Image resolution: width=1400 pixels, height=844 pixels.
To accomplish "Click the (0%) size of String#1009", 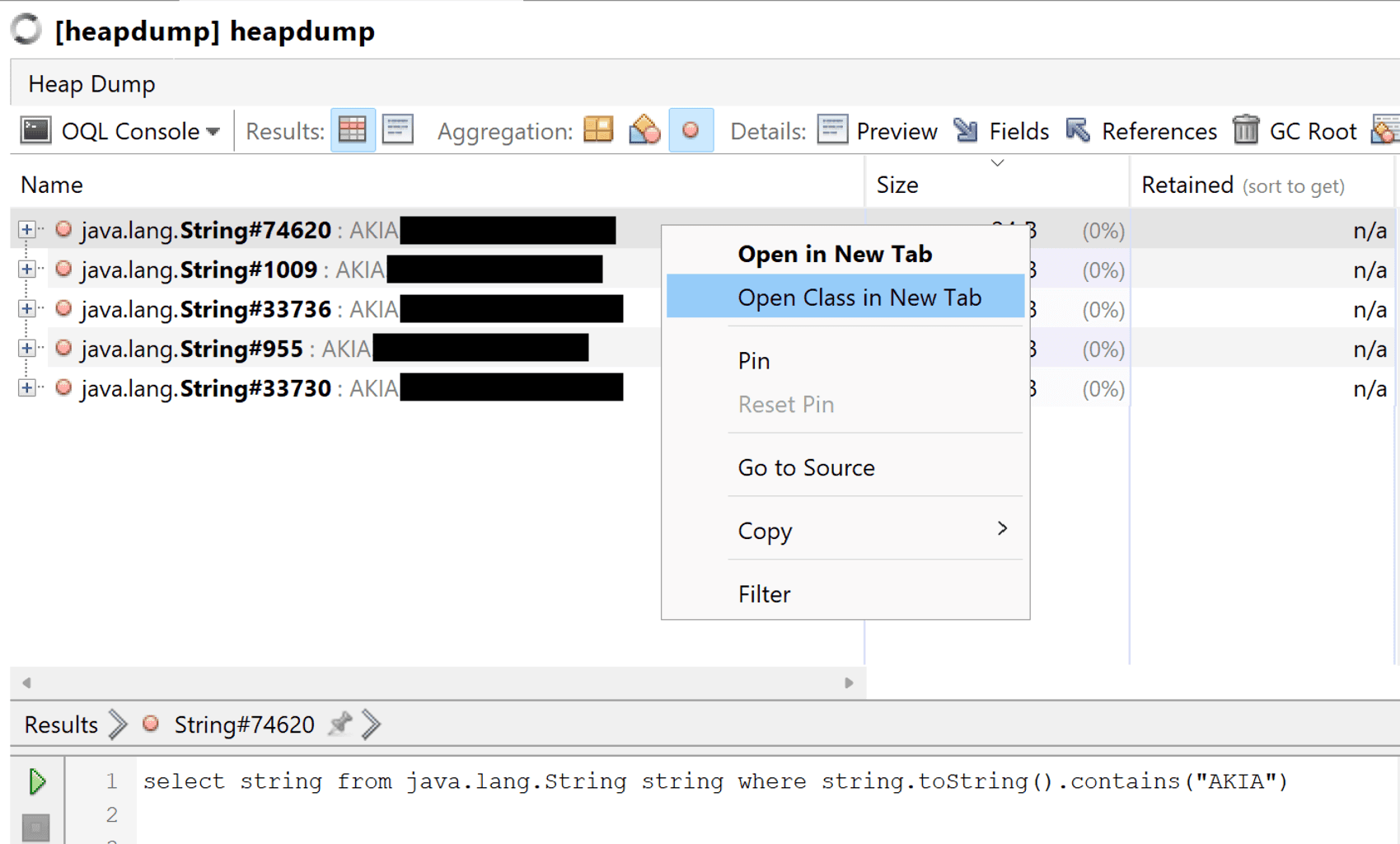I will click(x=1103, y=270).
